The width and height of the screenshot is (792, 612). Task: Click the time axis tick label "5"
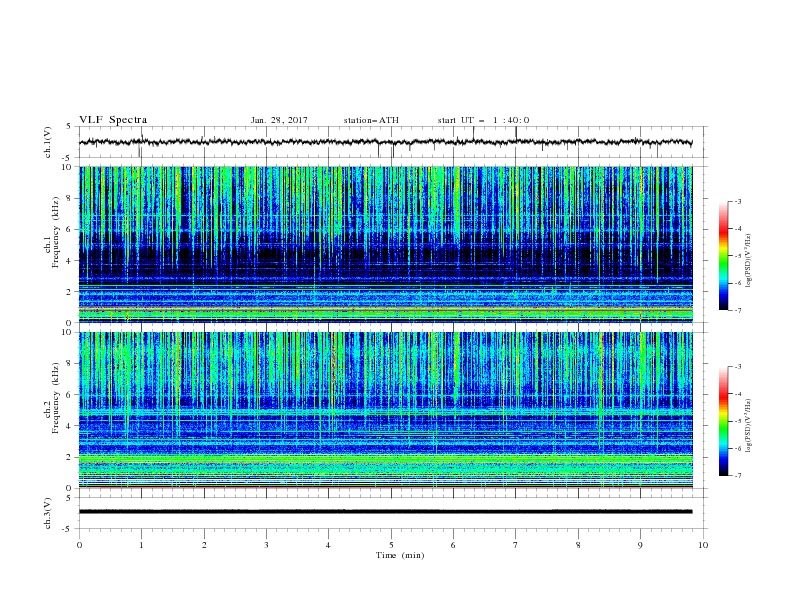tap(391, 545)
